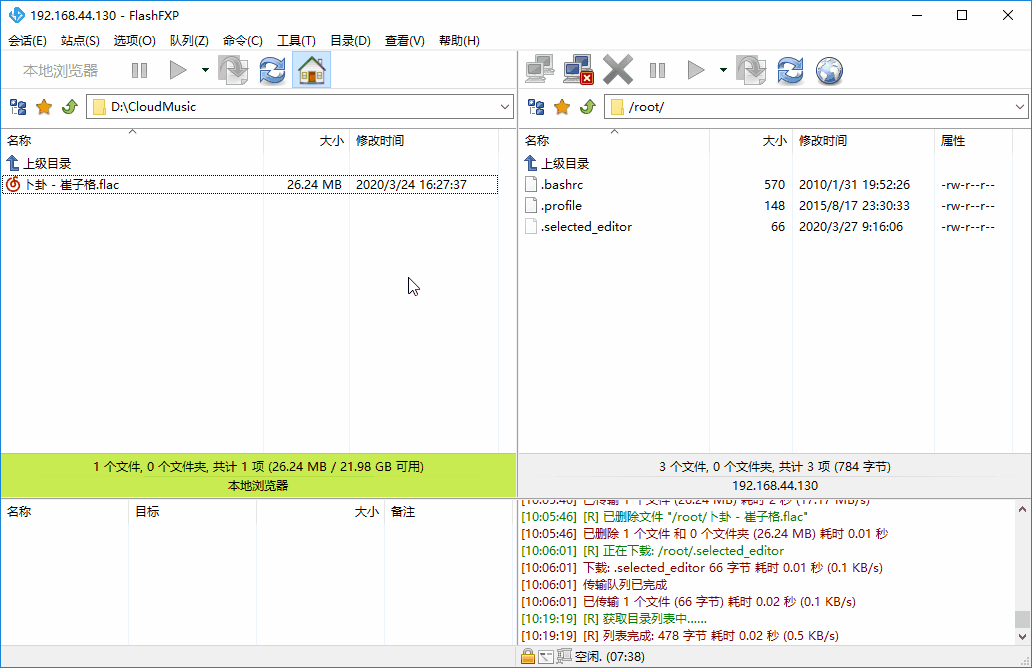Click the padlock icon in status bar

[528, 656]
